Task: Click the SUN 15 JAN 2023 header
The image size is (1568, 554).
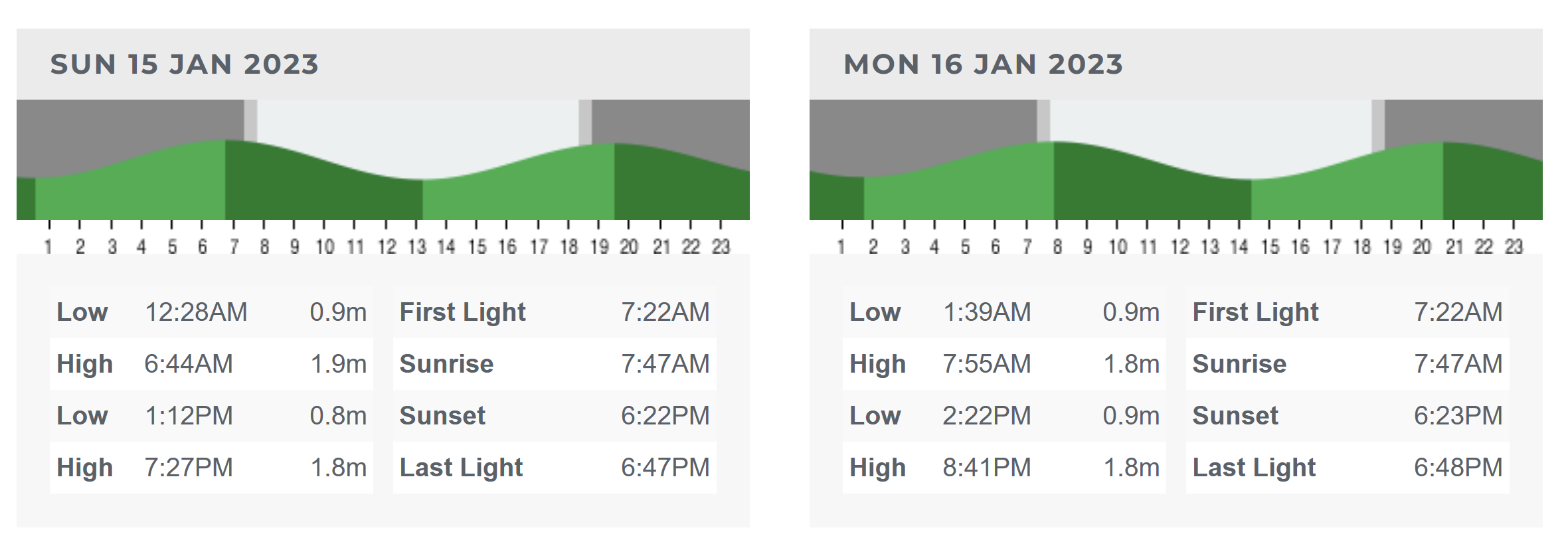Action: (x=185, y=64)
